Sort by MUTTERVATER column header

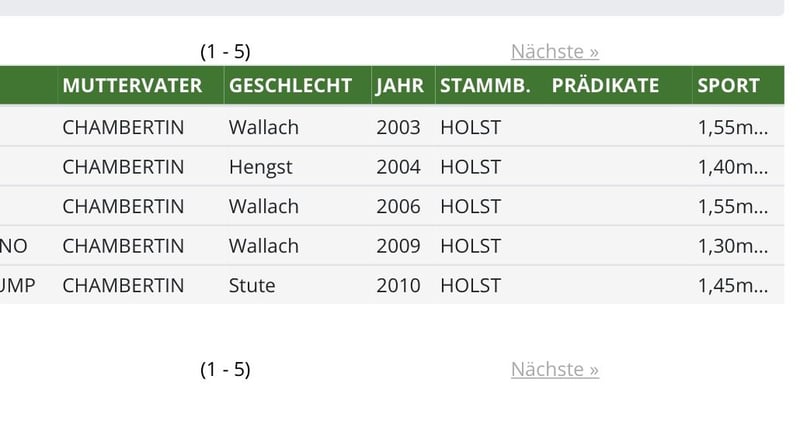click(x=132, y=85)
